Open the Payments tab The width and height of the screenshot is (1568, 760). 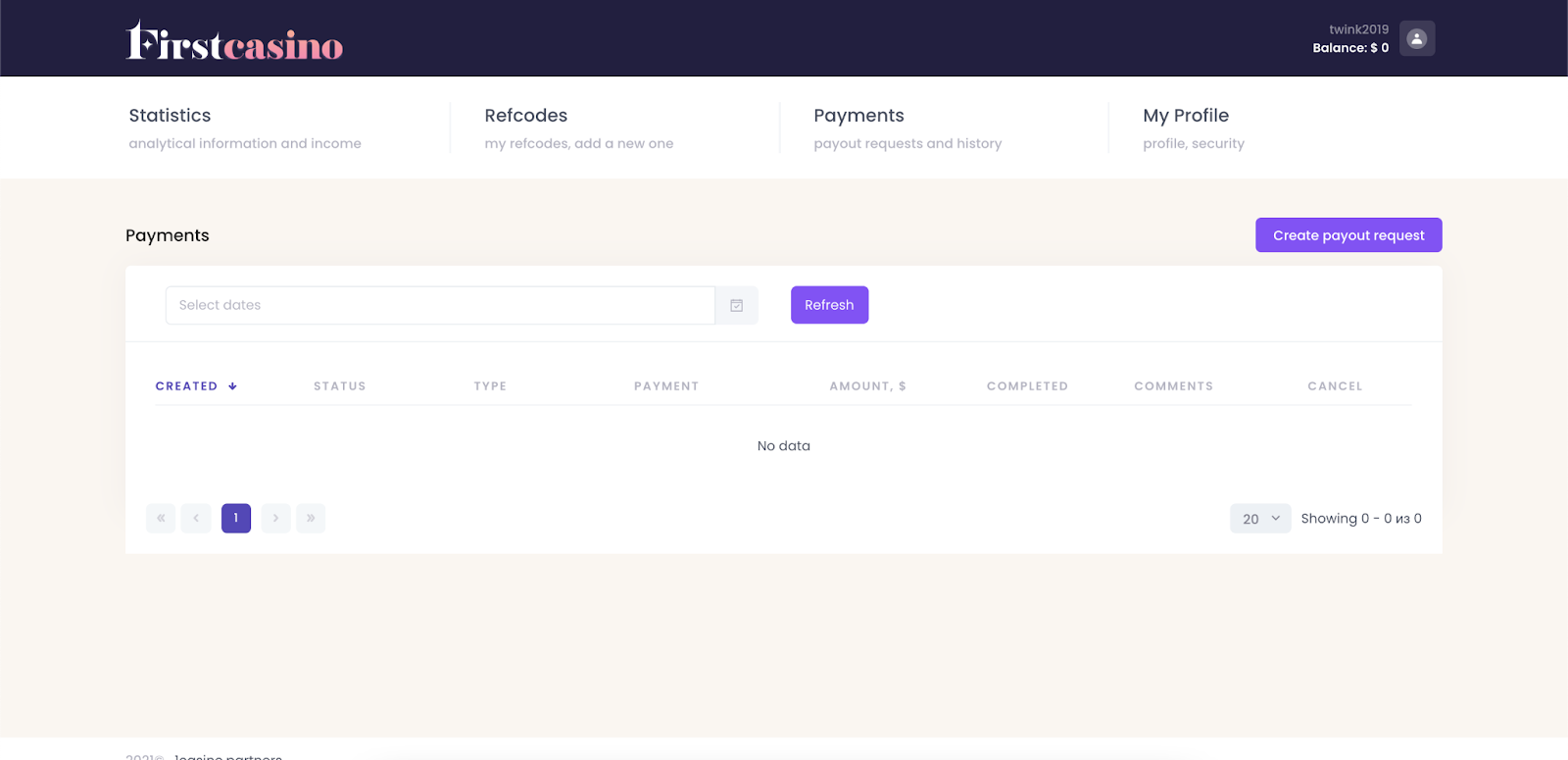858,116
